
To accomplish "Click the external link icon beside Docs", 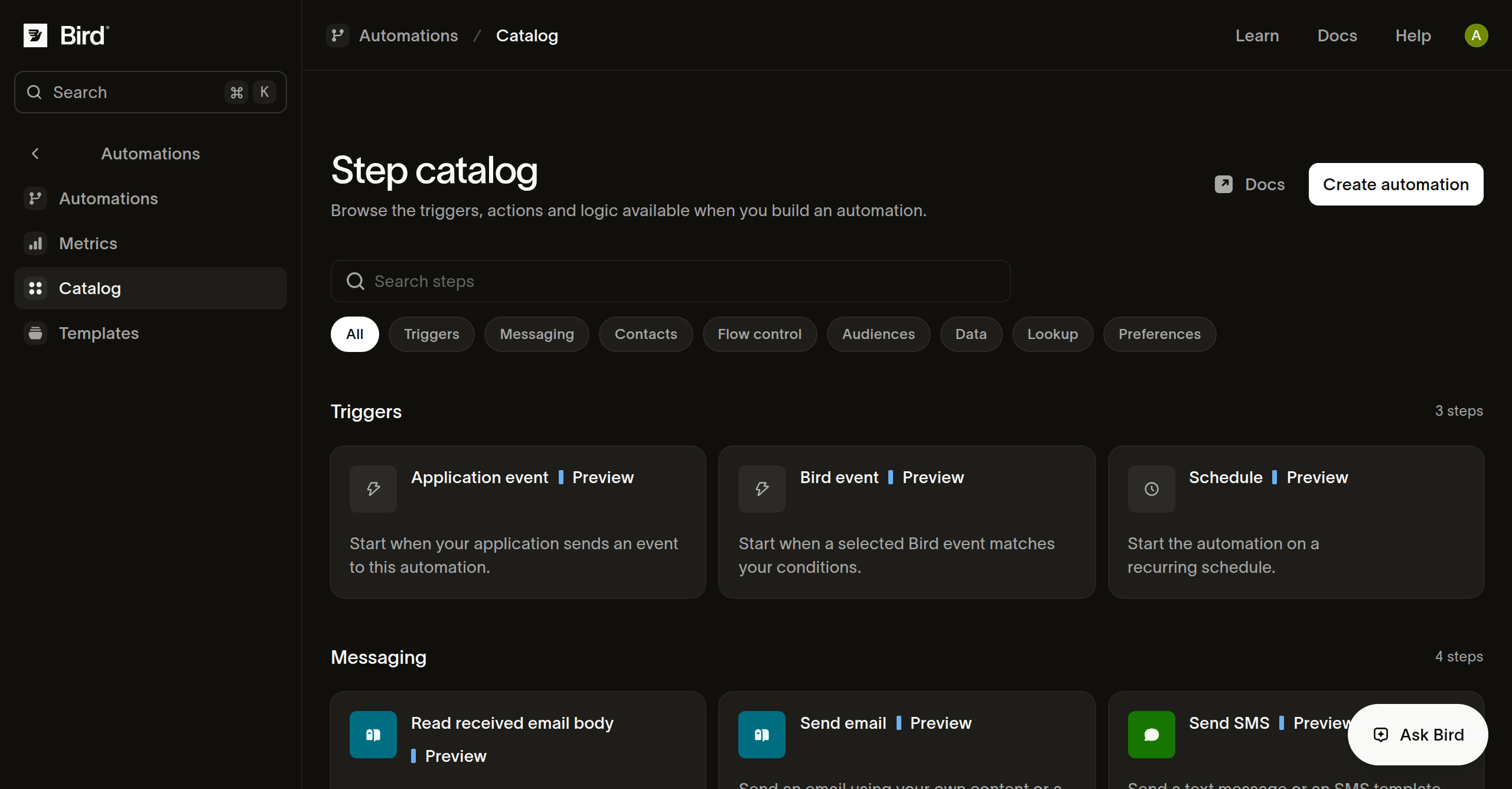I will [x=1224, y=184].
